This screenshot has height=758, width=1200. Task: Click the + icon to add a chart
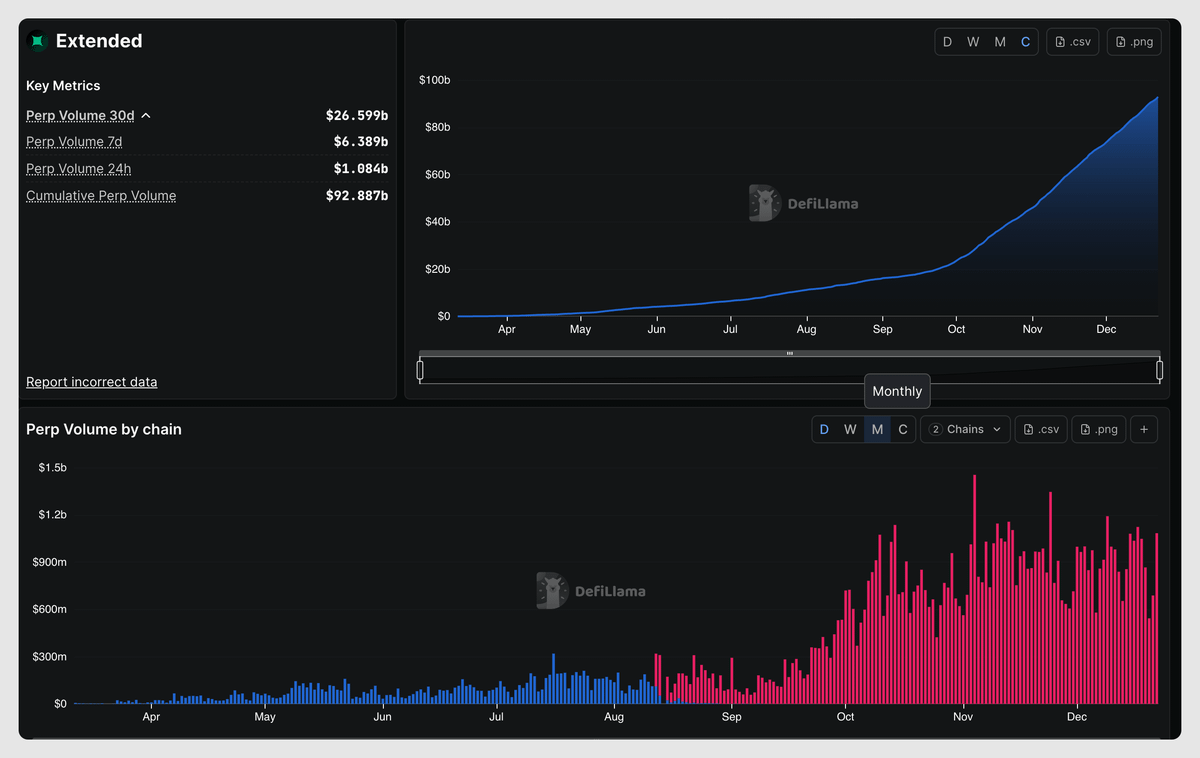1144,428
